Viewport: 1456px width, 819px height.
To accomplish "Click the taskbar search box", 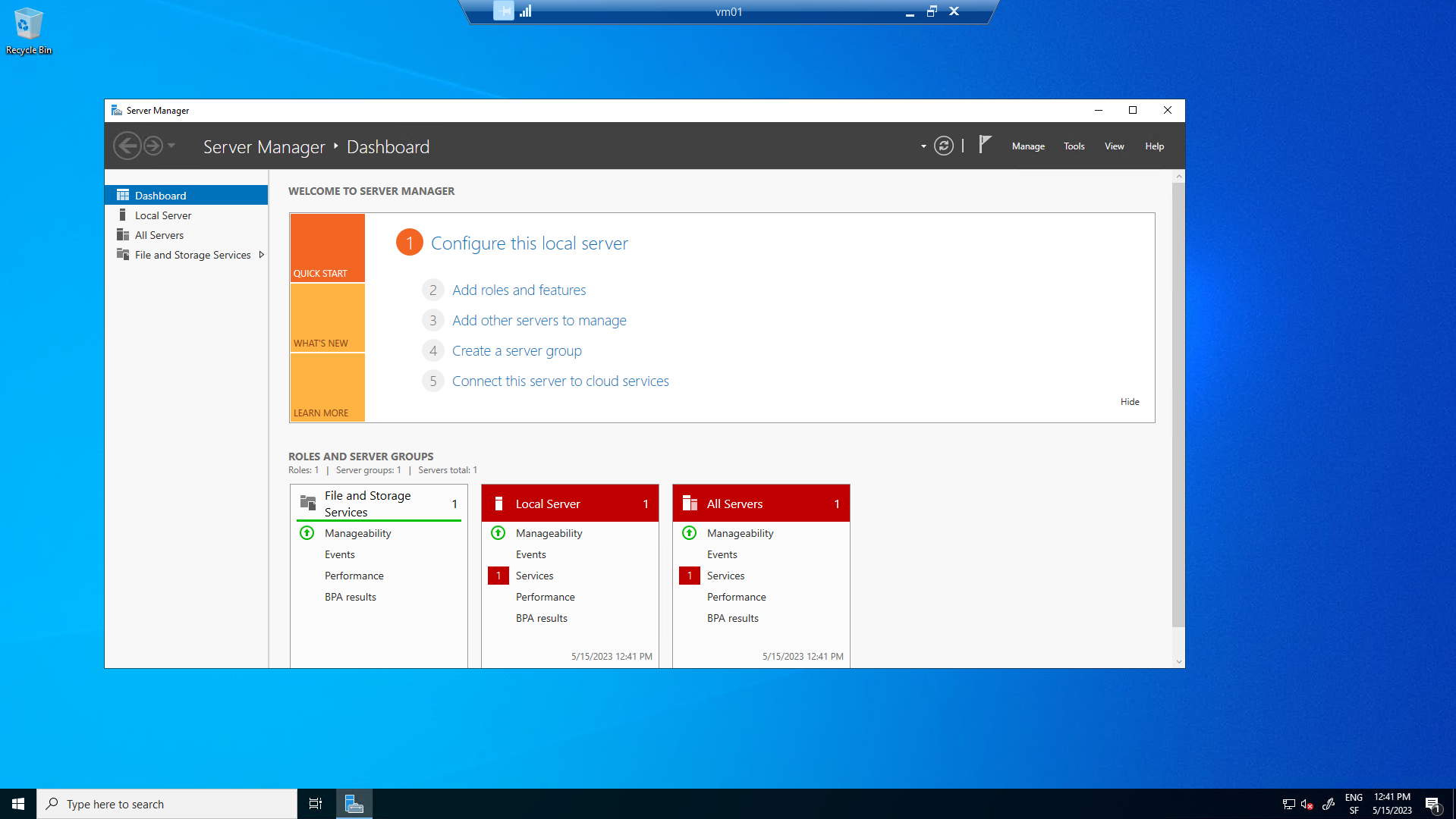I will [x=167, y=804].
